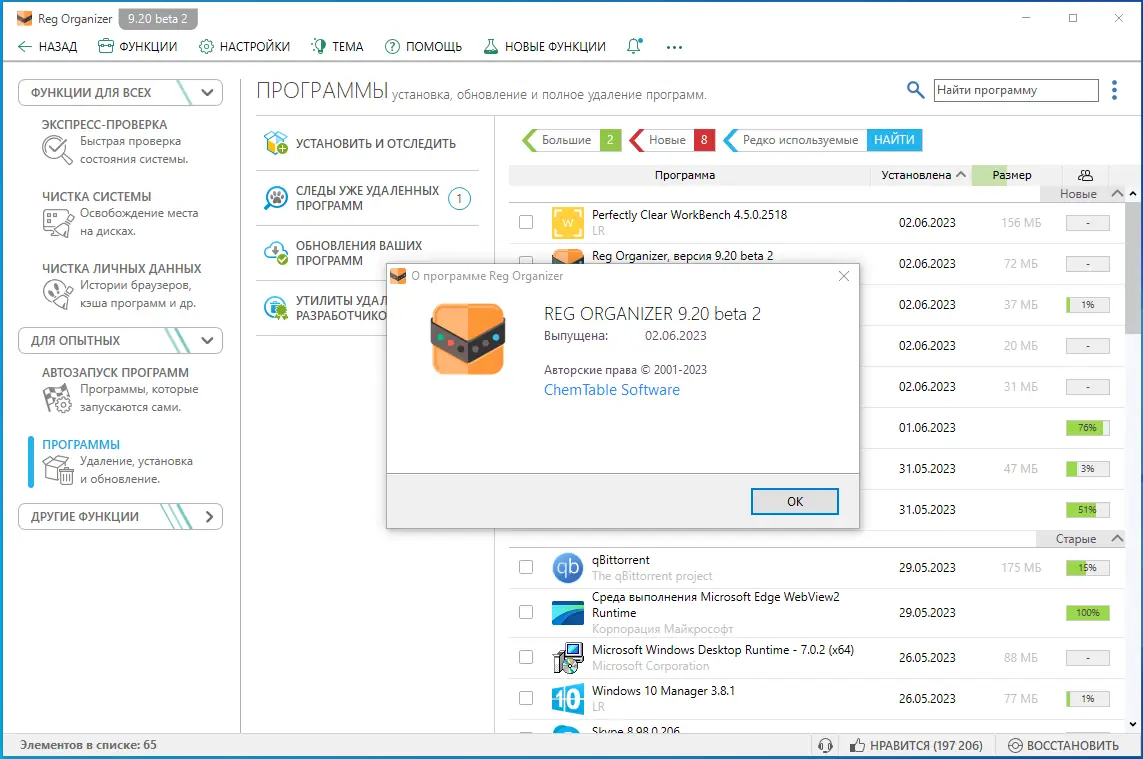Open the vertical dots options menu
This screenshot has width=1143, height=759.
click(1114, 90)
